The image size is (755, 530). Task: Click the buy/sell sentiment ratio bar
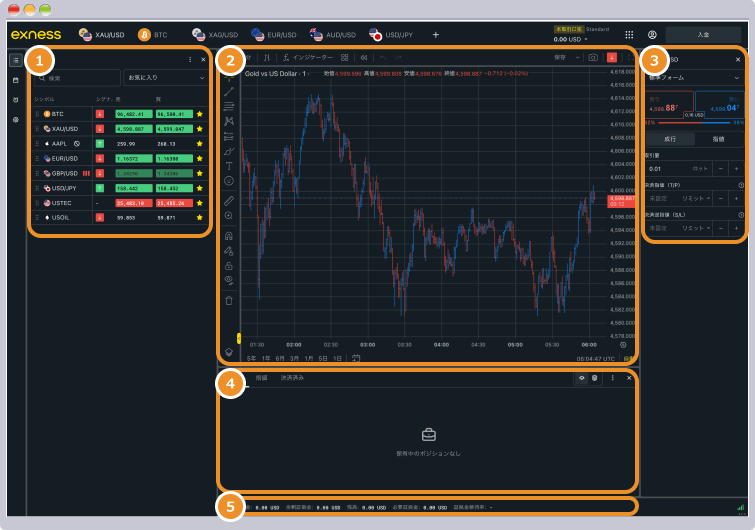(x=693, y=121)
